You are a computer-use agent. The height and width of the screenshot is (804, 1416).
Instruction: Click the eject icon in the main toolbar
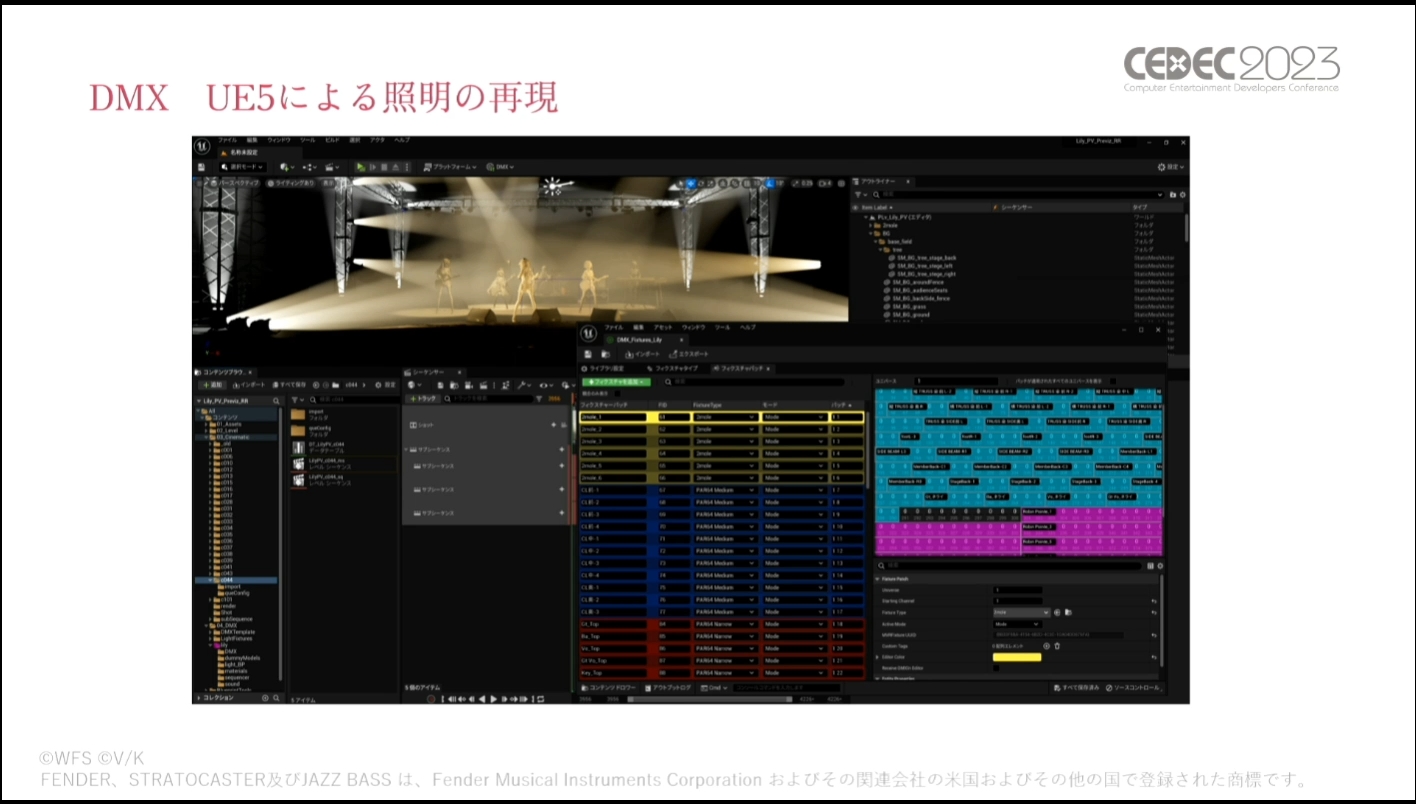click(395, 167)
